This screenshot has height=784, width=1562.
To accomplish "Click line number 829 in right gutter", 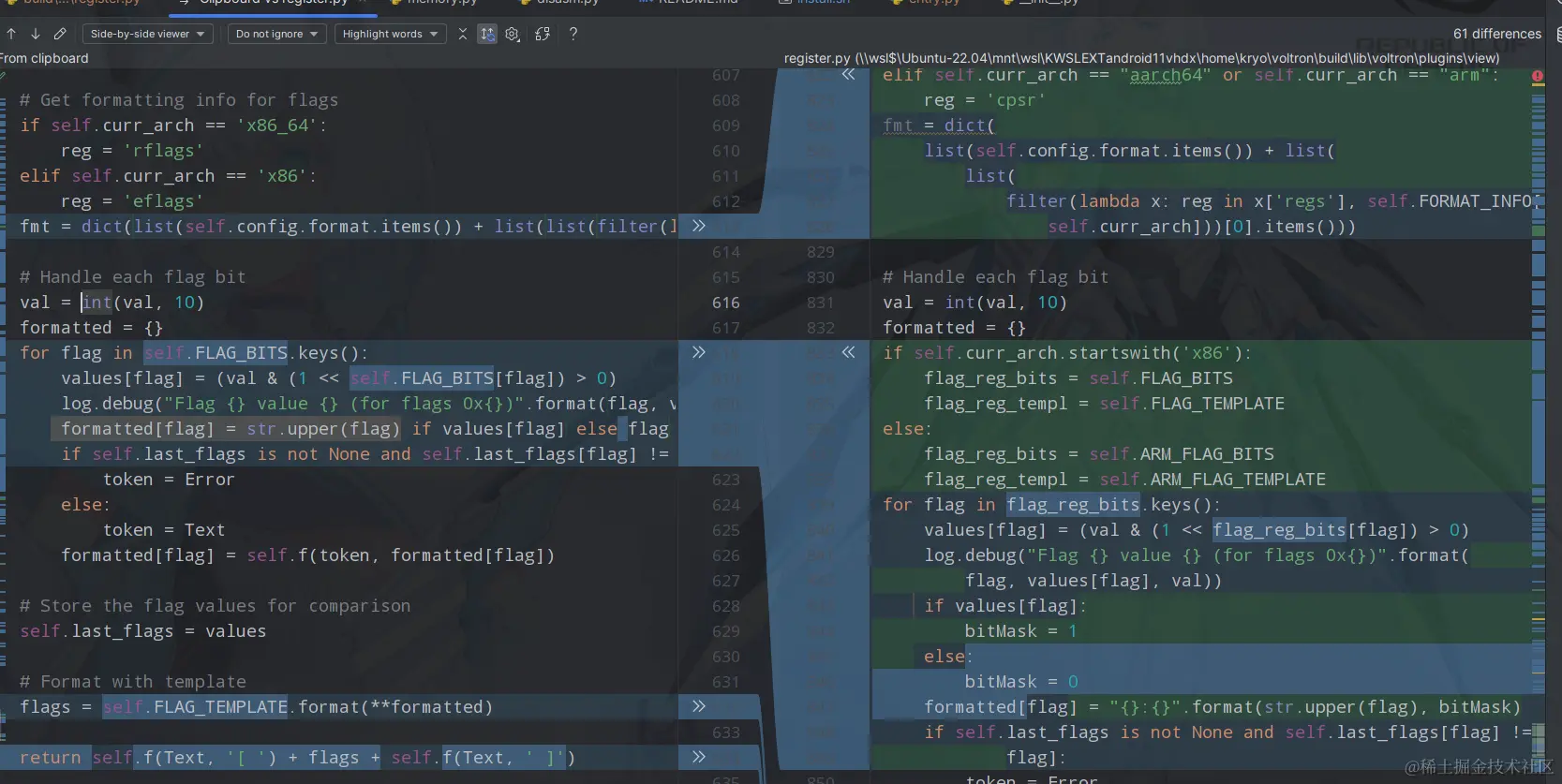I will 821,252.
